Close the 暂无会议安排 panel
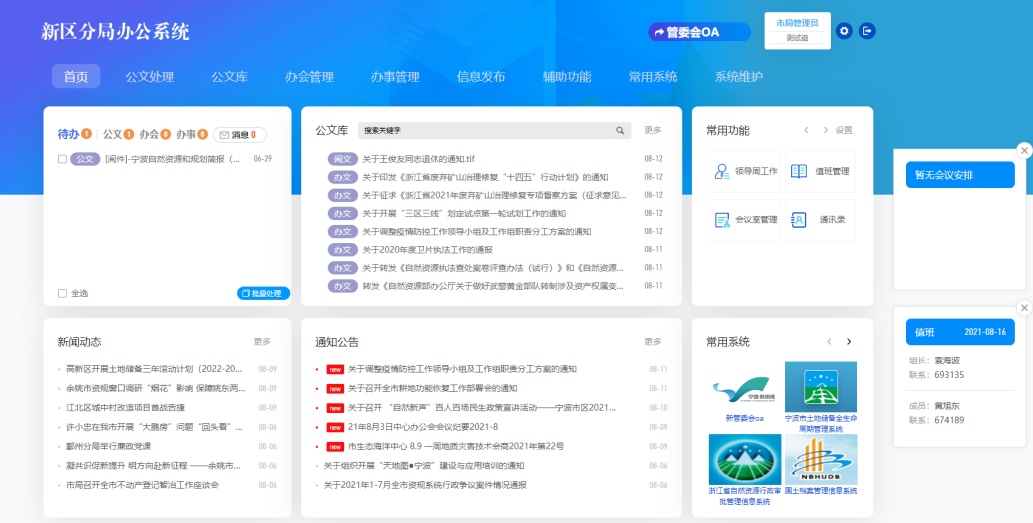The height and width of the screenshot is (523, 1033). [1023, 150]
